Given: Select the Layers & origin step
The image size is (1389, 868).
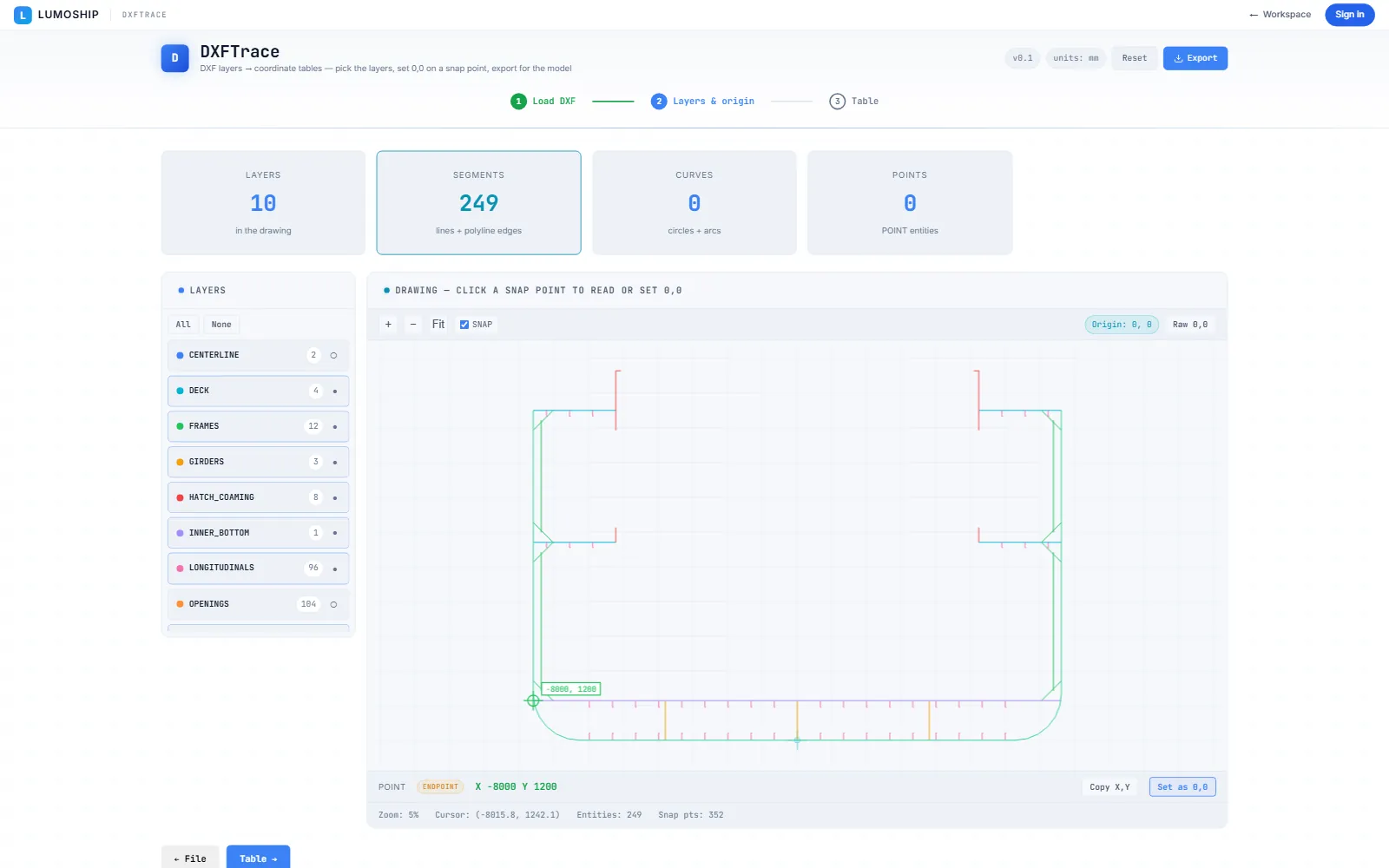Looking at the screenshot, I should tap(703, 102).
